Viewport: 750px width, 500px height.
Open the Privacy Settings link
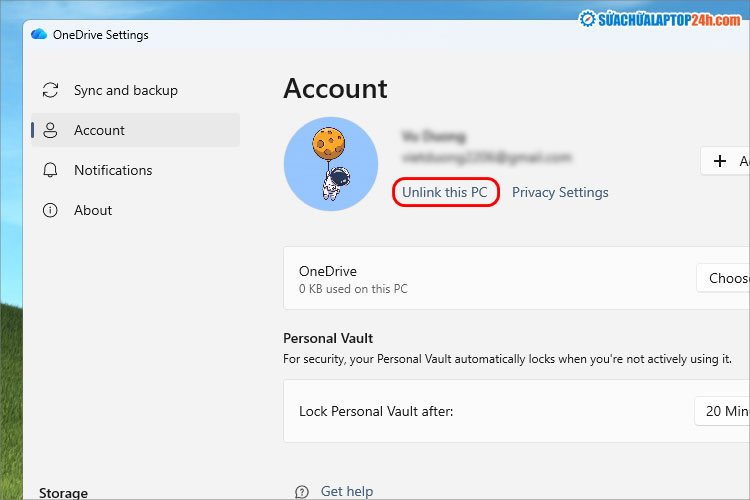pos(560,192)
